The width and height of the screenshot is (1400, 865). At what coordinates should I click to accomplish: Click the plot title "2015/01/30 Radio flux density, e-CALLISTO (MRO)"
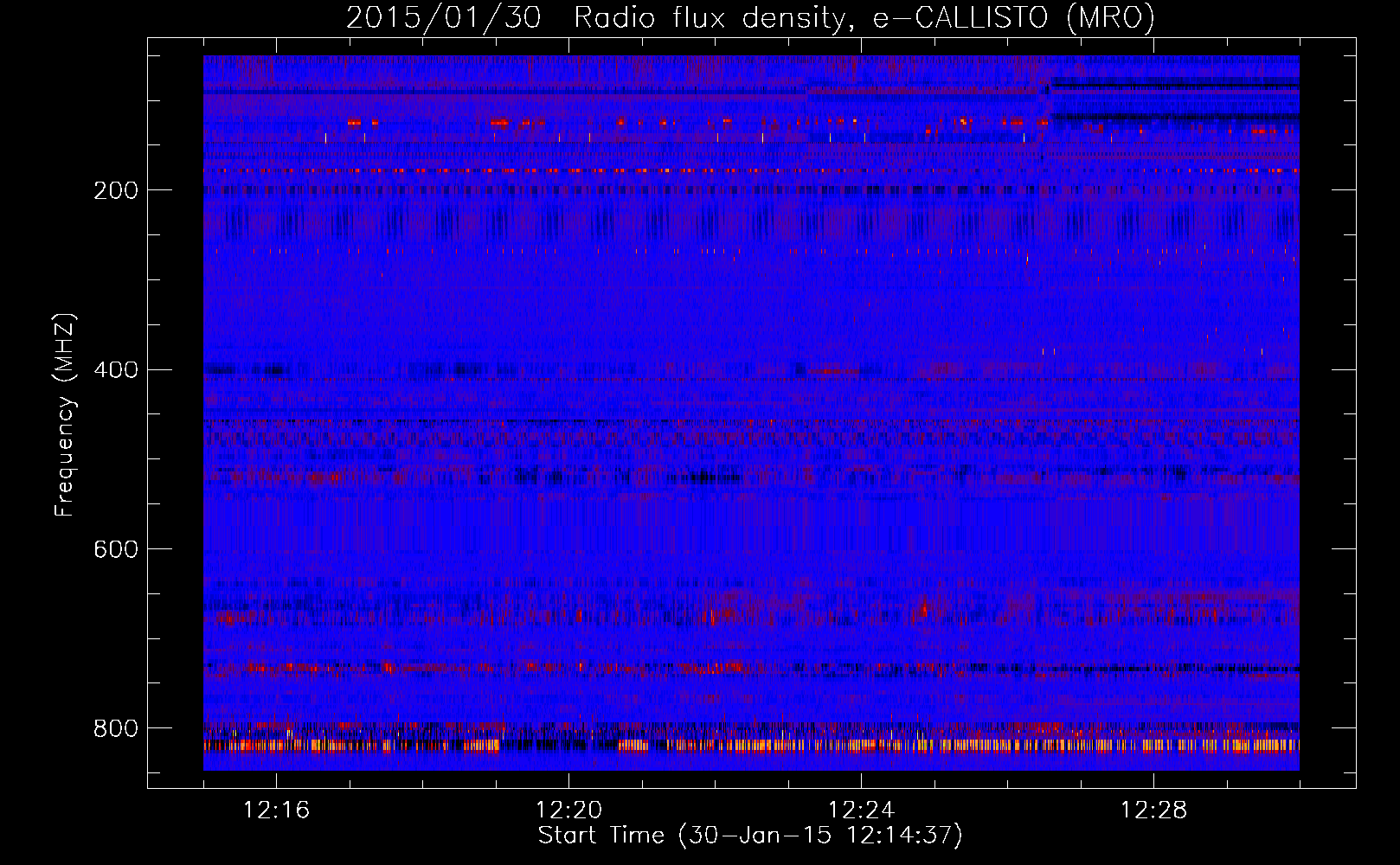750,17
